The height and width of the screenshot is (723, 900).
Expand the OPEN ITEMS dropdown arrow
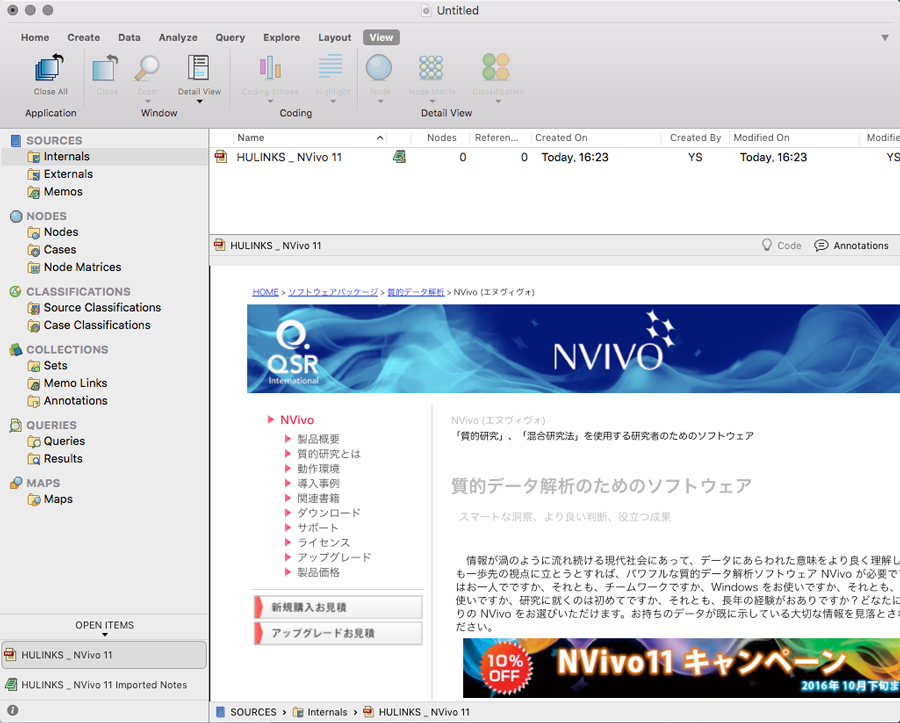coord(104,635)
